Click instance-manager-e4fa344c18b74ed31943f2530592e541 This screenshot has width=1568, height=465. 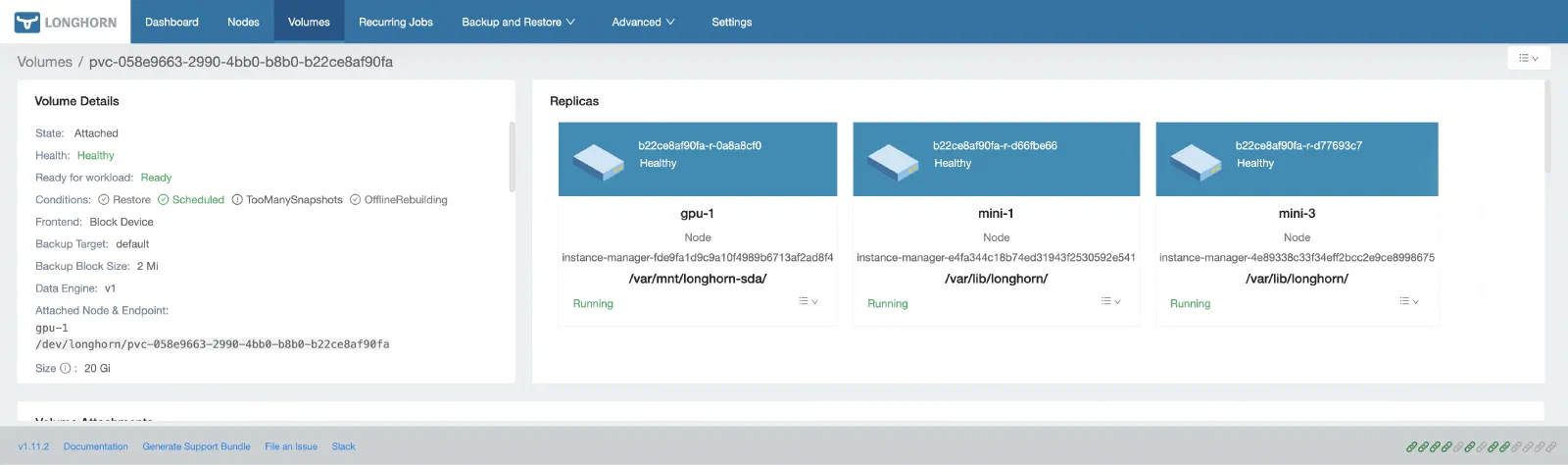click(996, 258)
